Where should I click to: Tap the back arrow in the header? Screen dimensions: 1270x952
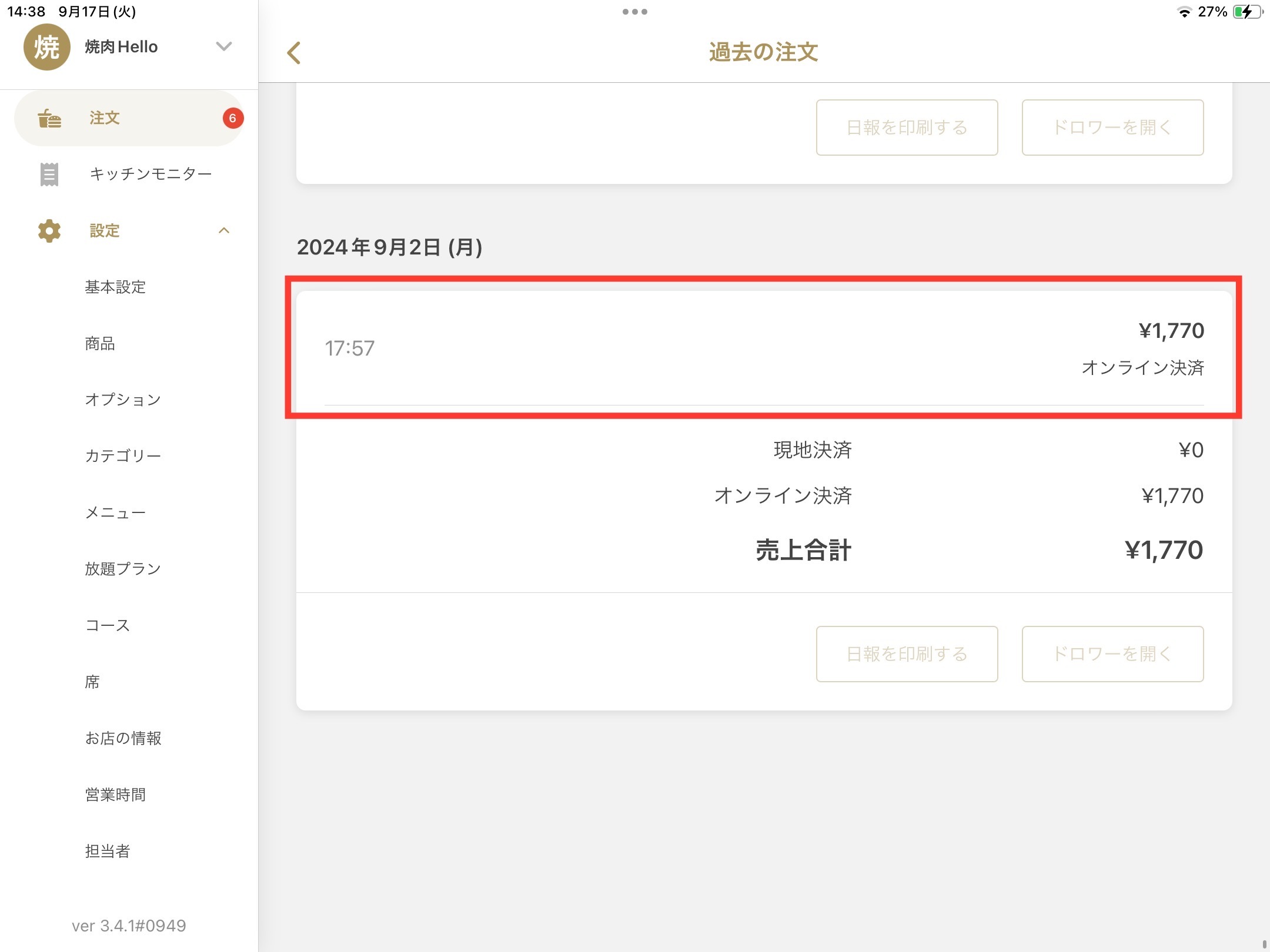[x=294, y=53]
